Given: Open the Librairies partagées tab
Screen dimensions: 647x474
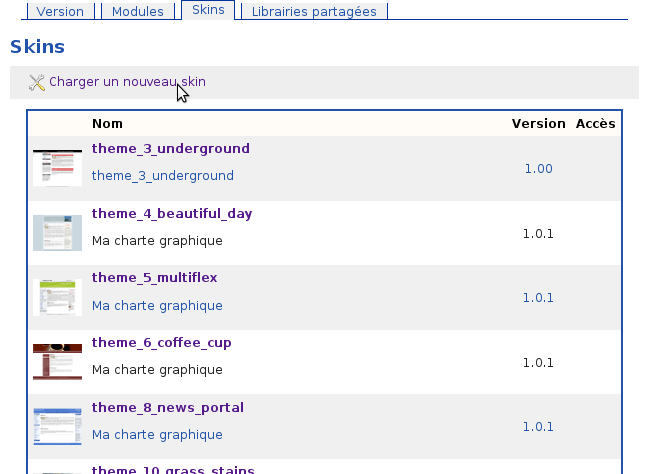Looking at the screenshot, I should coord(314,11).
